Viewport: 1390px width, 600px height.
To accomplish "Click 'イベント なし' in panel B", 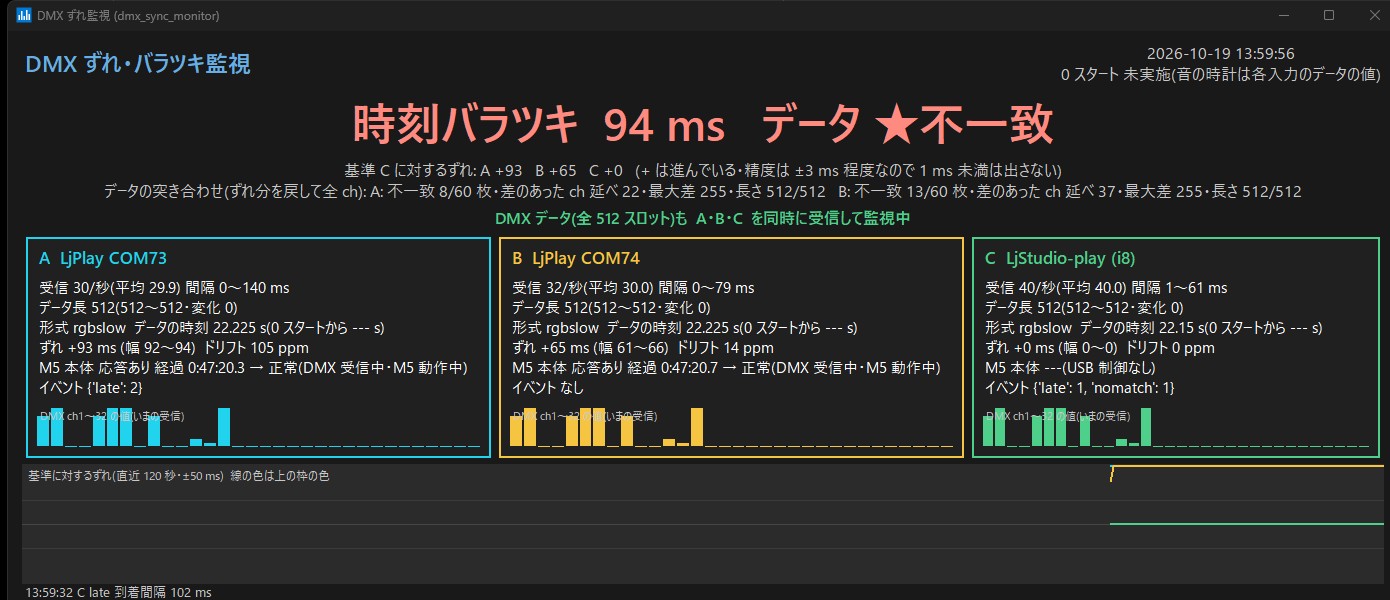I will [x=548, y=388].
